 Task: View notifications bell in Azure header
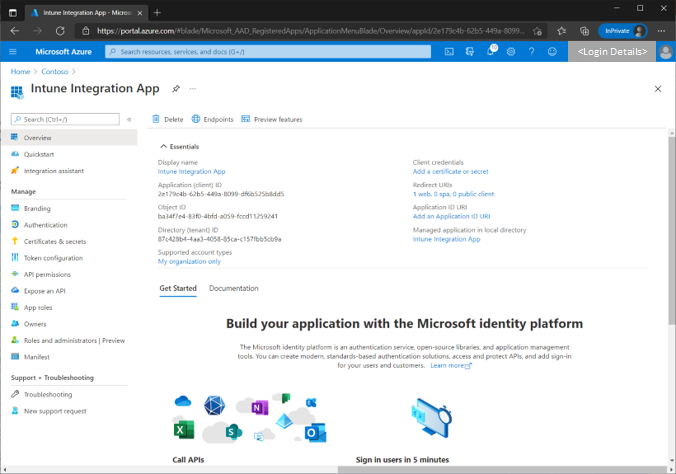click(x=491, y=51)
